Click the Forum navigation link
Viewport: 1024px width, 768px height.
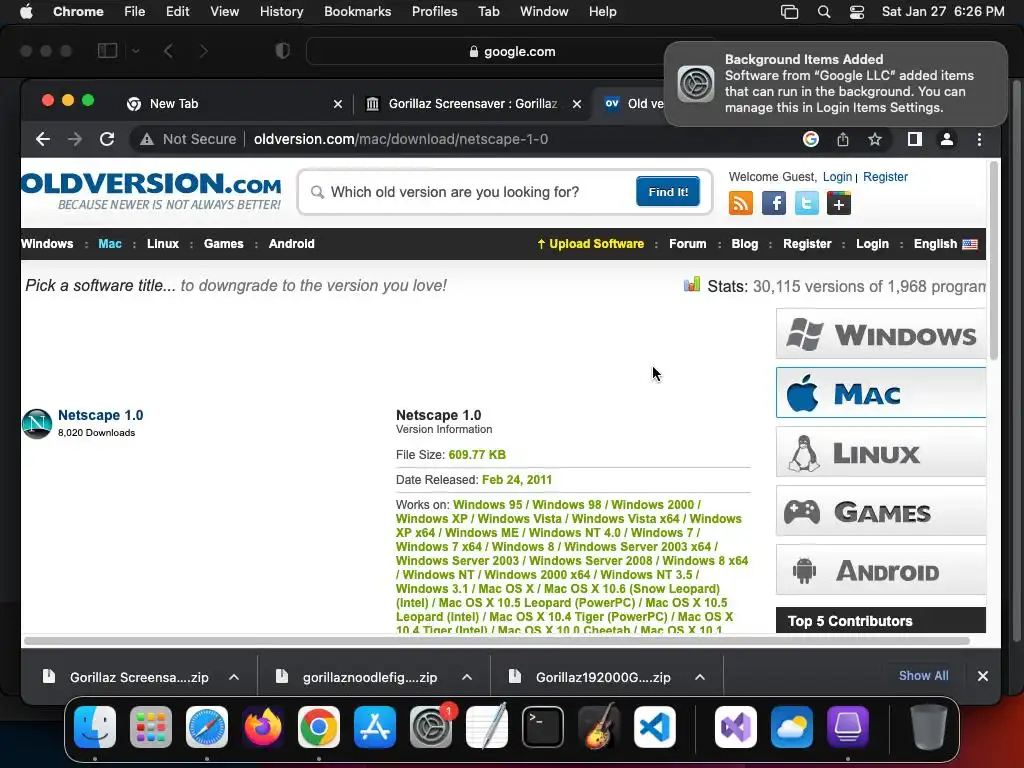687,244
